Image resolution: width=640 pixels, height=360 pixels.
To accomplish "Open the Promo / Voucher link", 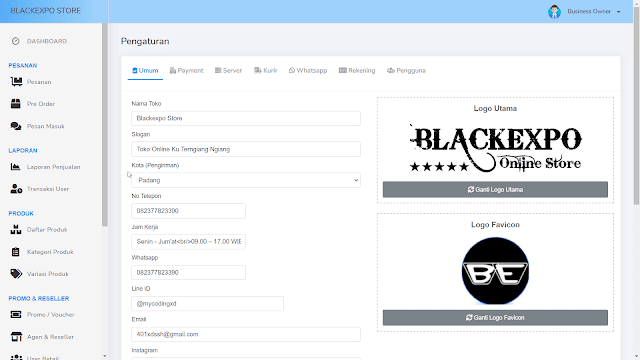I will (51, 315).
